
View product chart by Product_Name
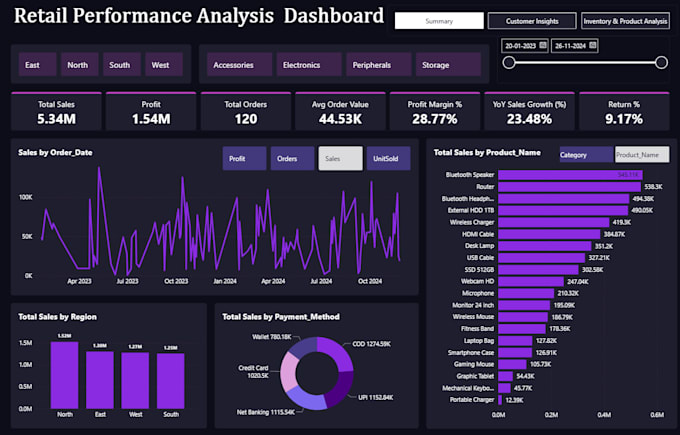642,154
